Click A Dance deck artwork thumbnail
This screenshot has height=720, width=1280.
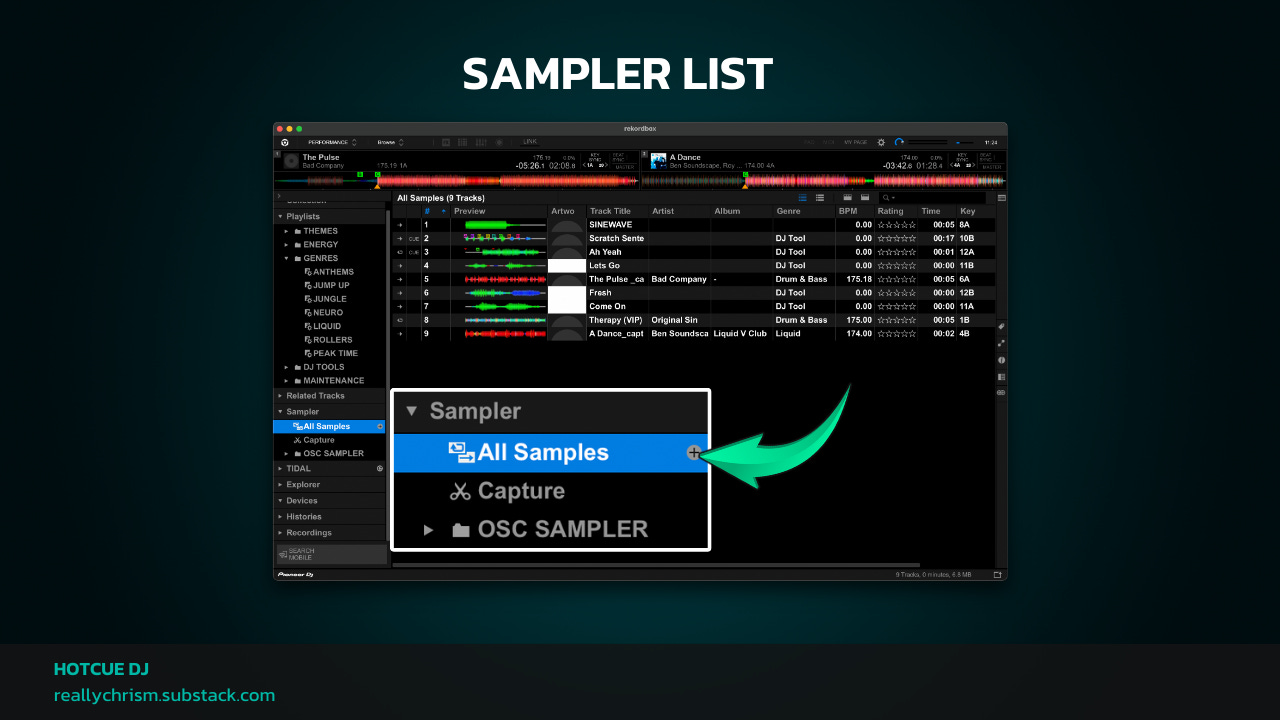tap(659, 160)
